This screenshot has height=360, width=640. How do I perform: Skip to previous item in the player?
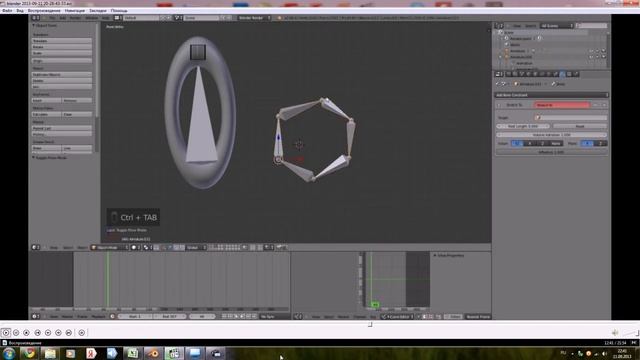38,333
